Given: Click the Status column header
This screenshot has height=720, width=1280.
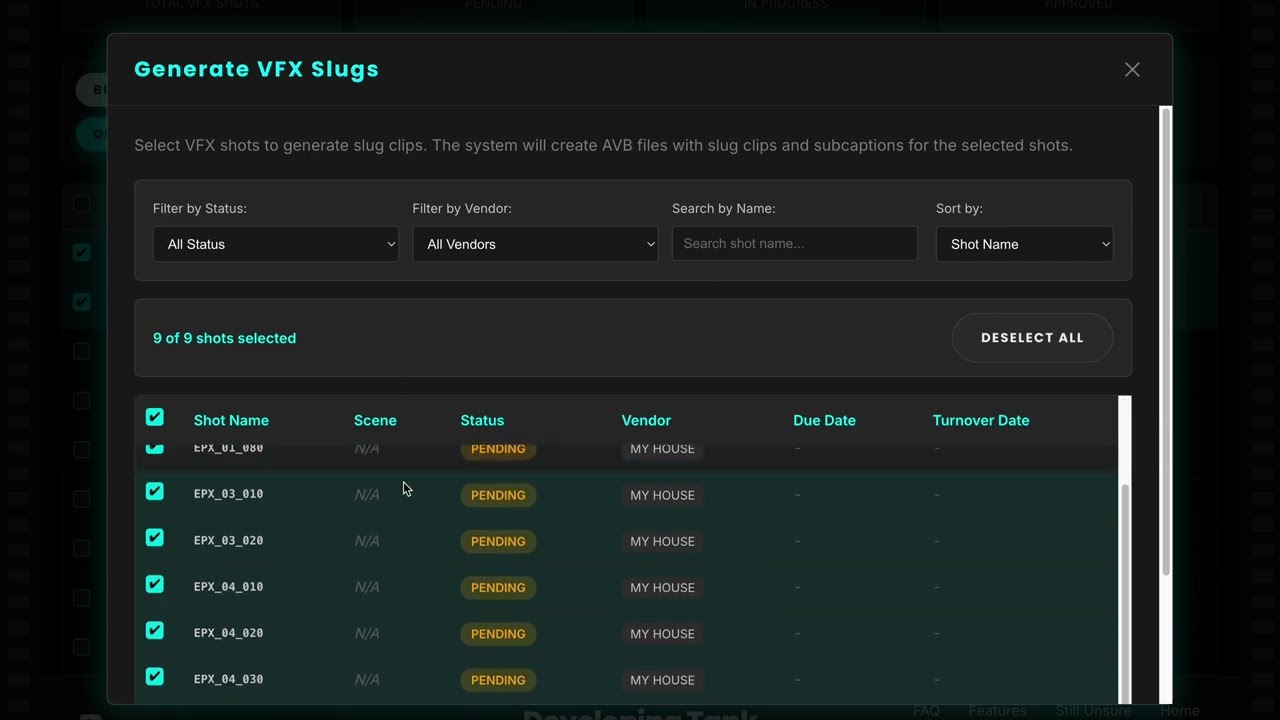Looking at the screenshot, I should [x=482, y=420].
